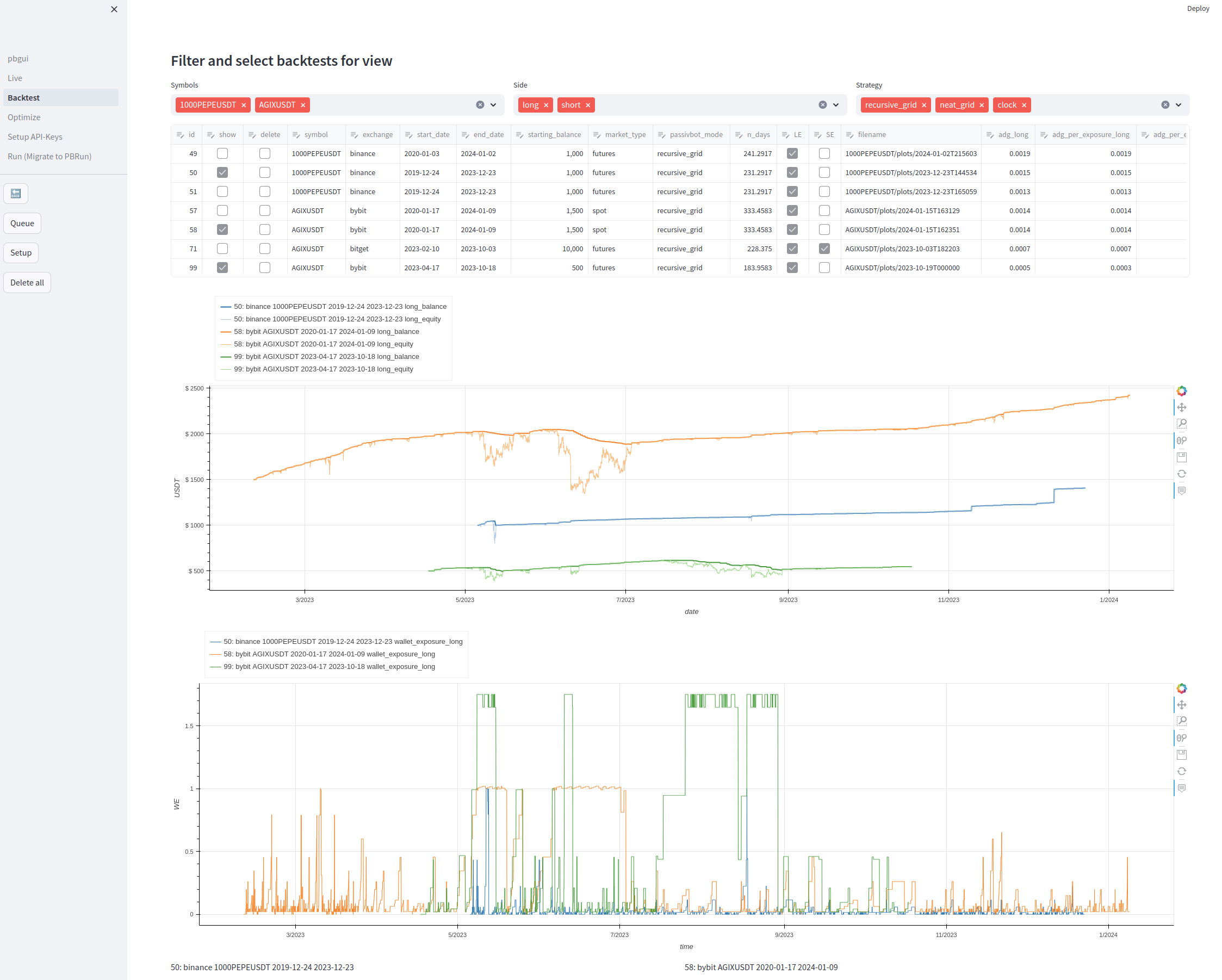Select Pan tool on balance chart
The width and height of the screenshot is (1222, 980).
pos(1181,407)
